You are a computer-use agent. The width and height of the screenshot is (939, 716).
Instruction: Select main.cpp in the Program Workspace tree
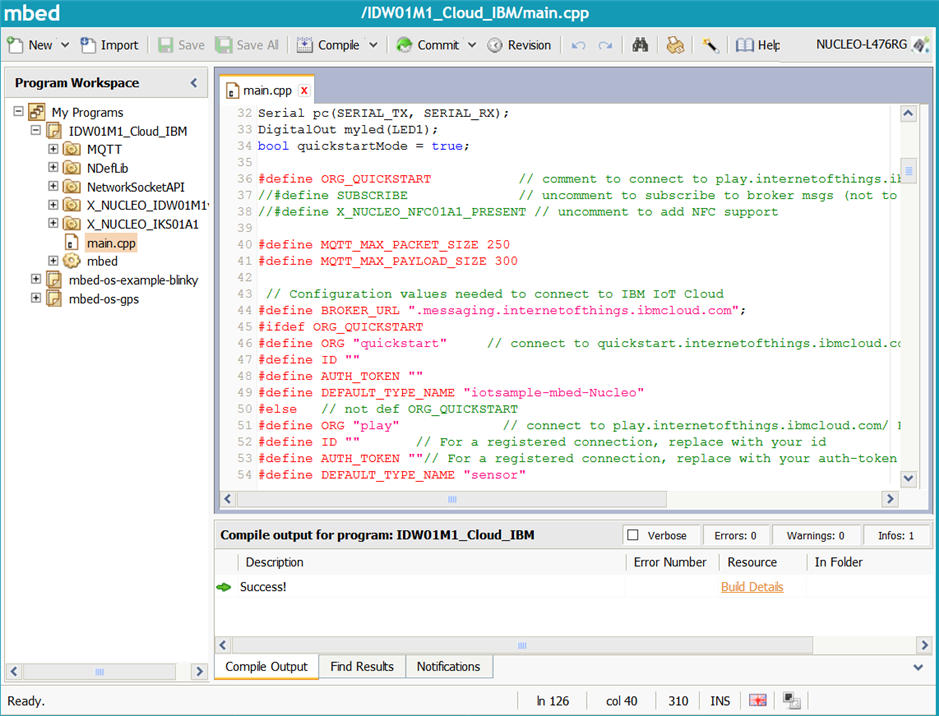pos(110,243)
